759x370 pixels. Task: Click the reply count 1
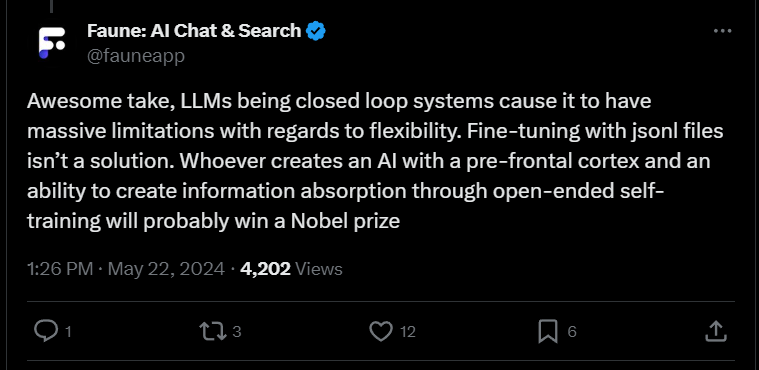(x=68, y=332)
